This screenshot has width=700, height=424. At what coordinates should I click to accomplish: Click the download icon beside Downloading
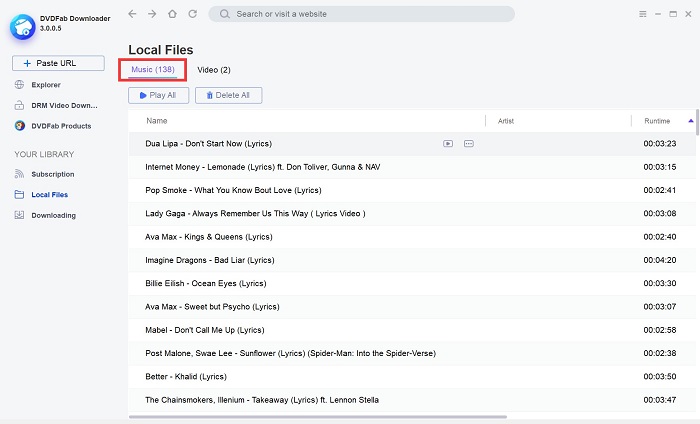pos(19,215)
